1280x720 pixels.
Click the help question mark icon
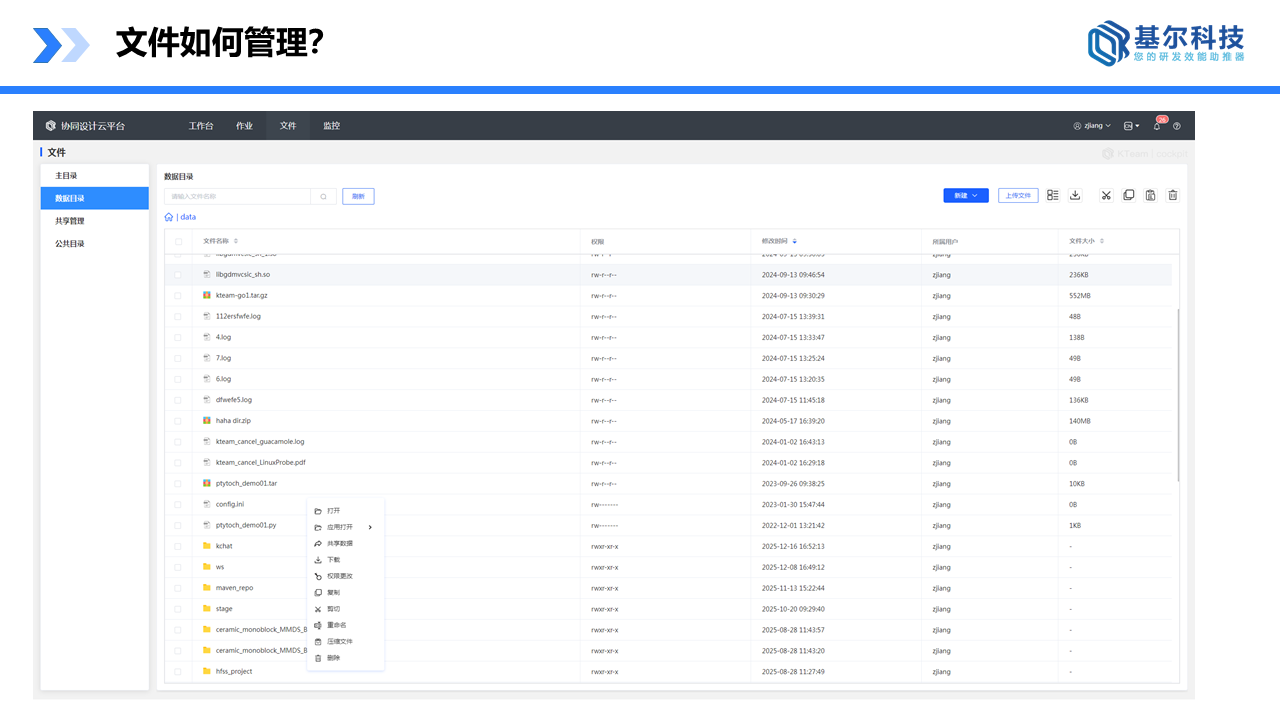point(1177,126)
